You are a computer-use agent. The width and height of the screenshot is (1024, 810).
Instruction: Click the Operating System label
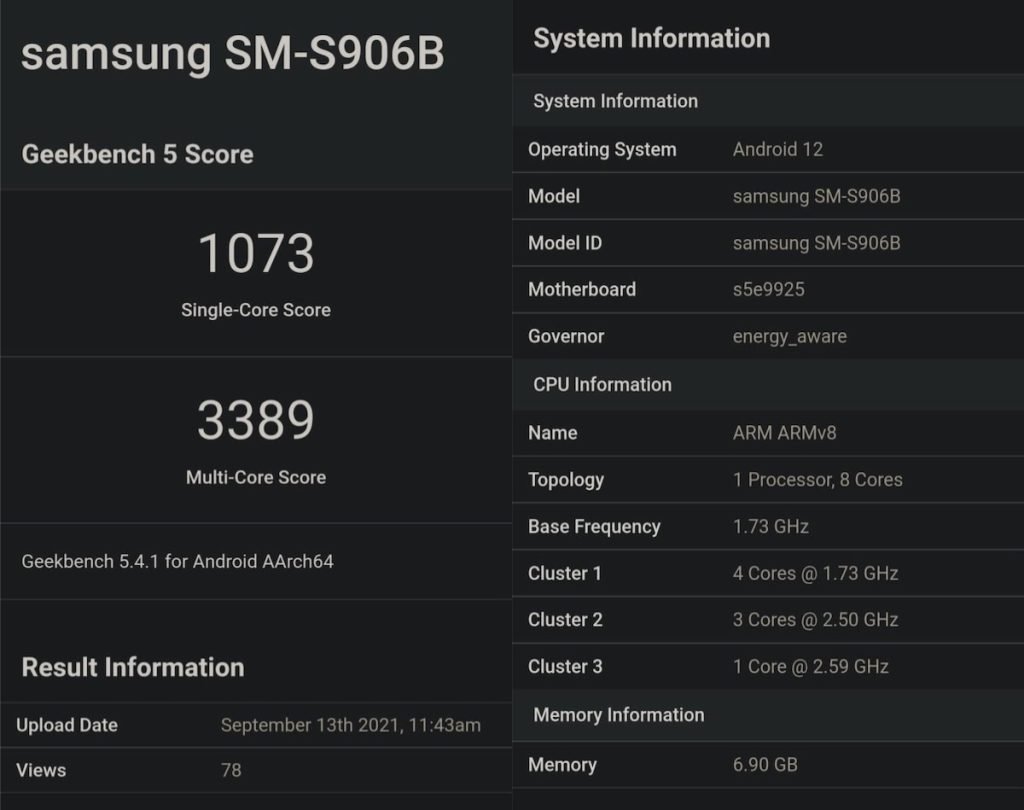click(602, 150)
